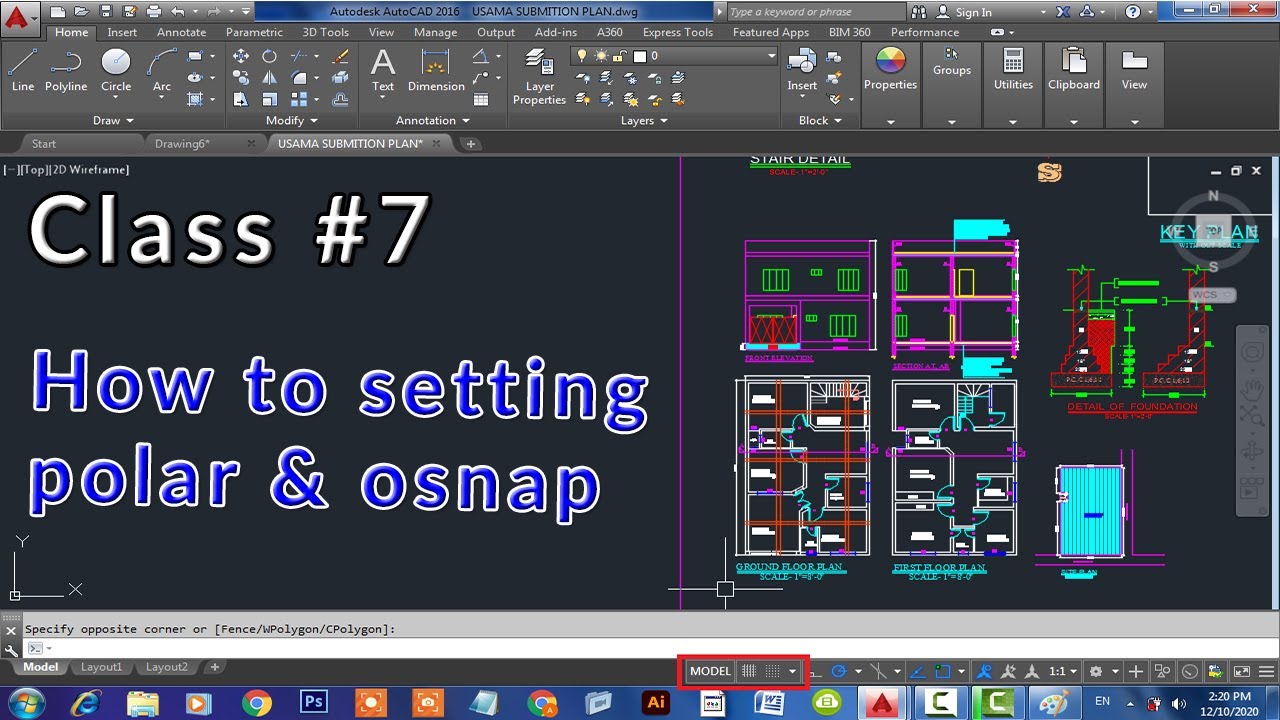Image resolution: width=1280 pixels, height=720 pixels.
Task: Activate the Rotate tool
Action: 269,56
